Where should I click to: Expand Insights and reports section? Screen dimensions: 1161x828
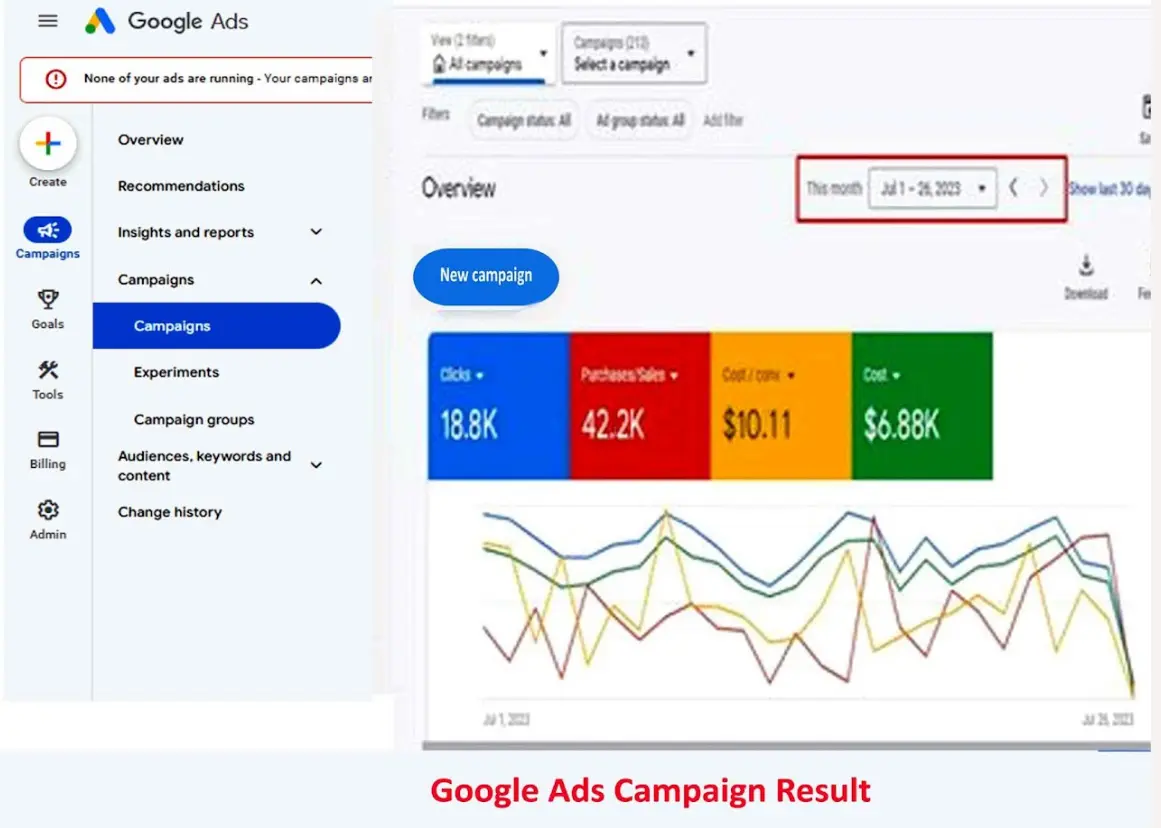point(316,232)
